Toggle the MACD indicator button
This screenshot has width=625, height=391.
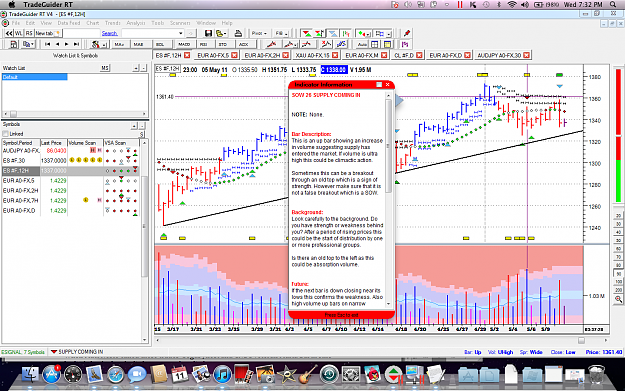point(184,44)
